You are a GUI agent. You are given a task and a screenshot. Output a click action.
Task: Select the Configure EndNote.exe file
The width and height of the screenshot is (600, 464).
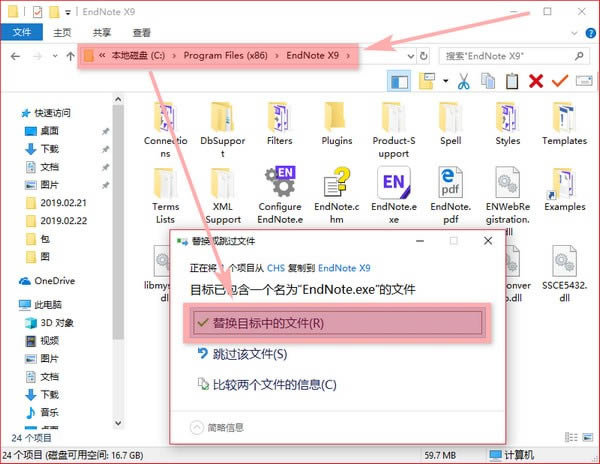tap(280, 196)
